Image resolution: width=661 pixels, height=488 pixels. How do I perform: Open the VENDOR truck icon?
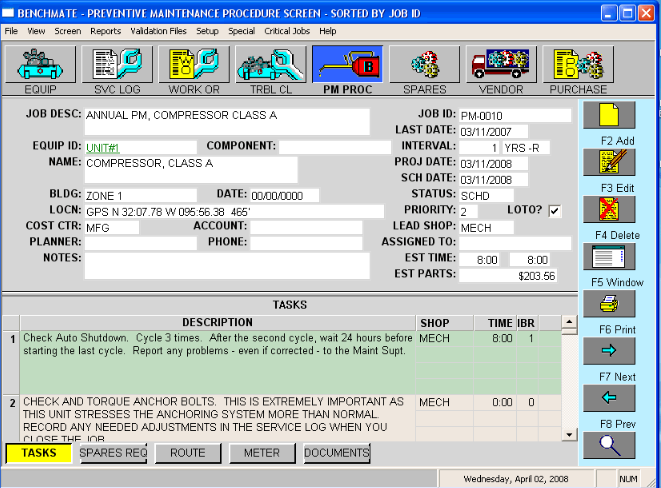click(x=502, y=65)
